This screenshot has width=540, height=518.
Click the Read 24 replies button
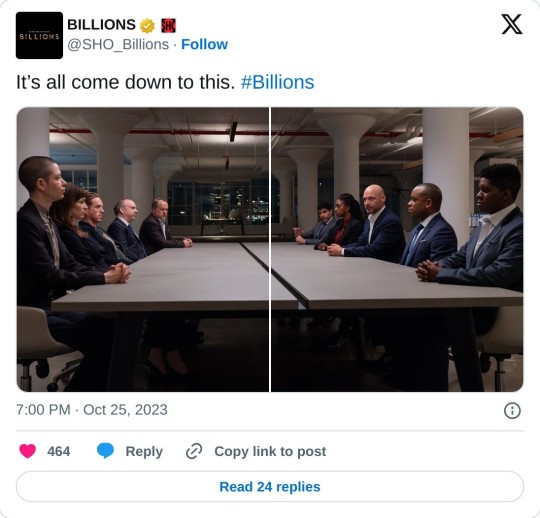[x=270, y=486]
